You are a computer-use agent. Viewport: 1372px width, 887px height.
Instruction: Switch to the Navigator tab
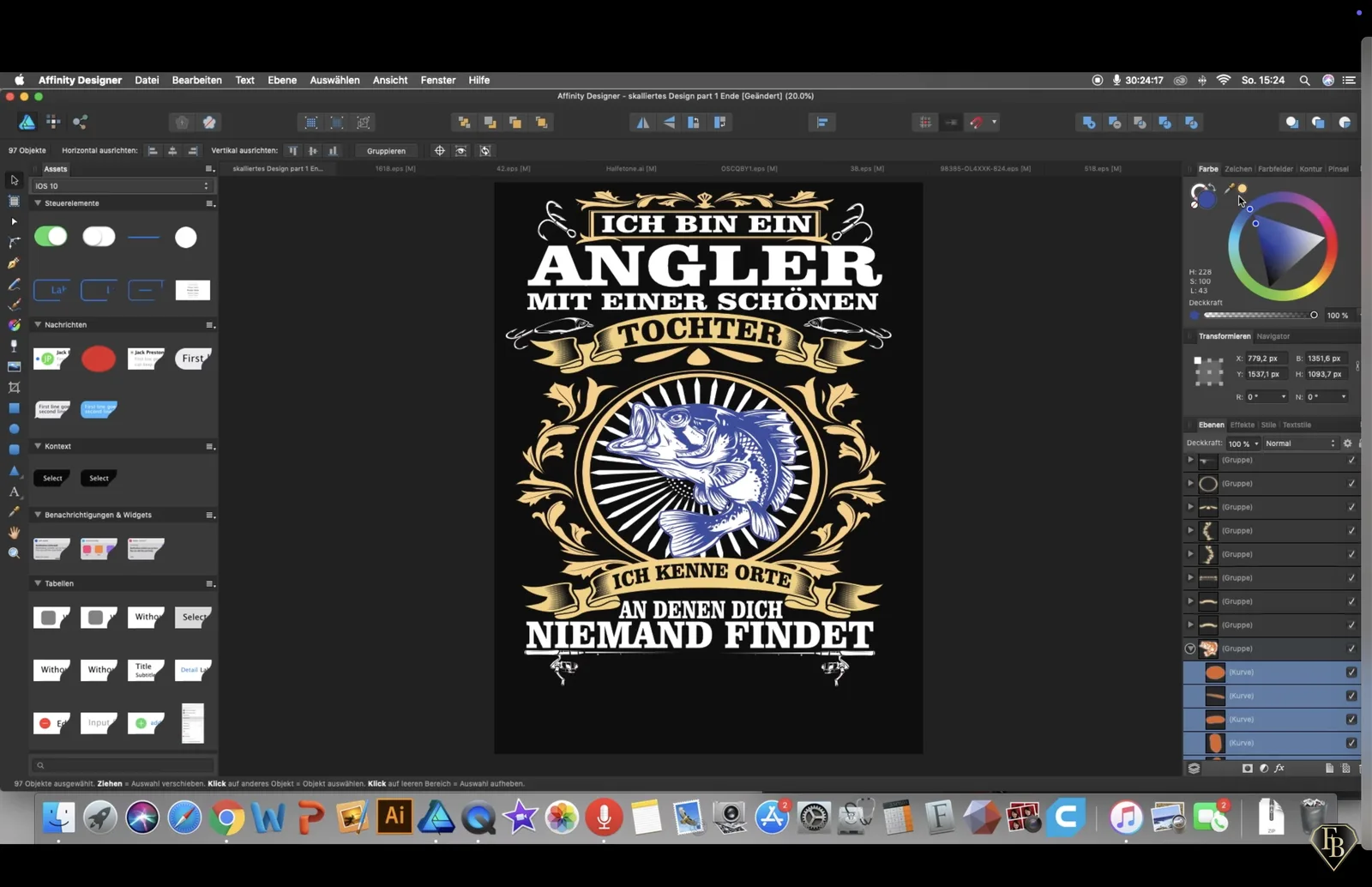pyautogui.click(x=1273, y=336)
